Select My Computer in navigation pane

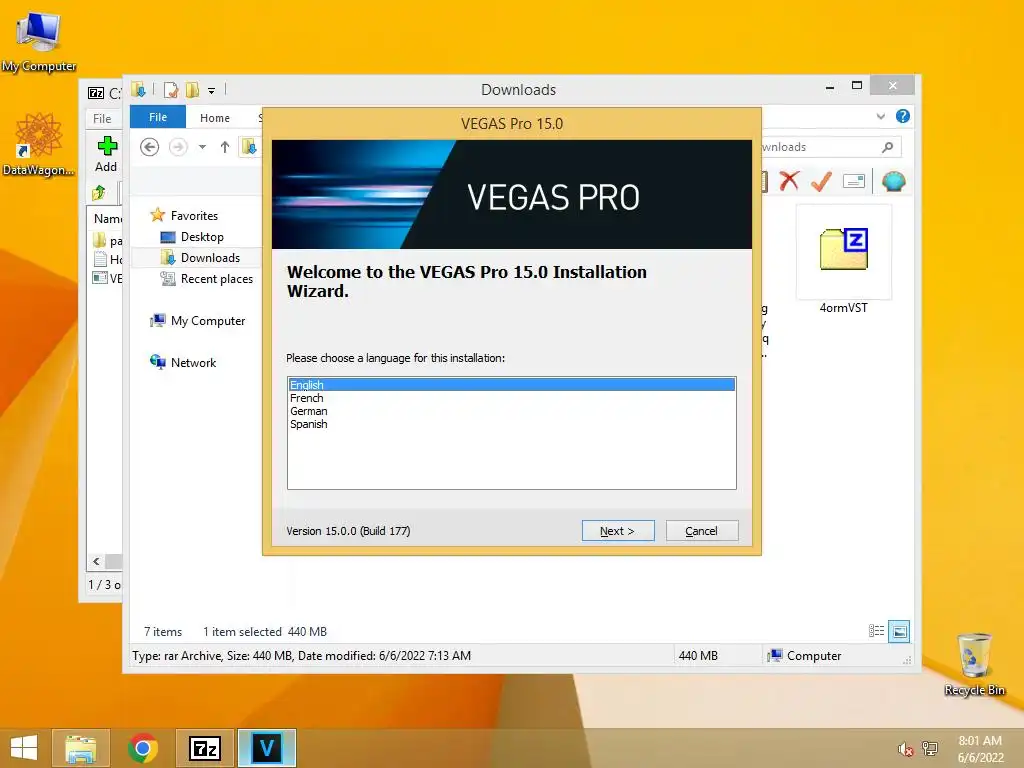pyautogui.click(x=208, y=321)
